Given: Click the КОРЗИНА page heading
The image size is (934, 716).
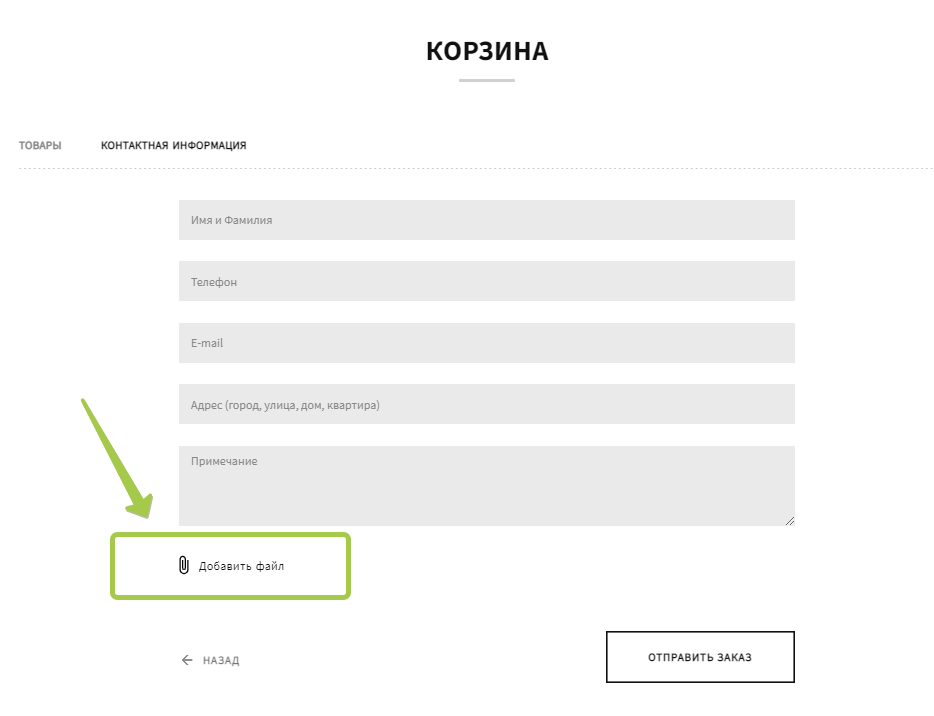Looking at the screenshot, I should (487, 52).
